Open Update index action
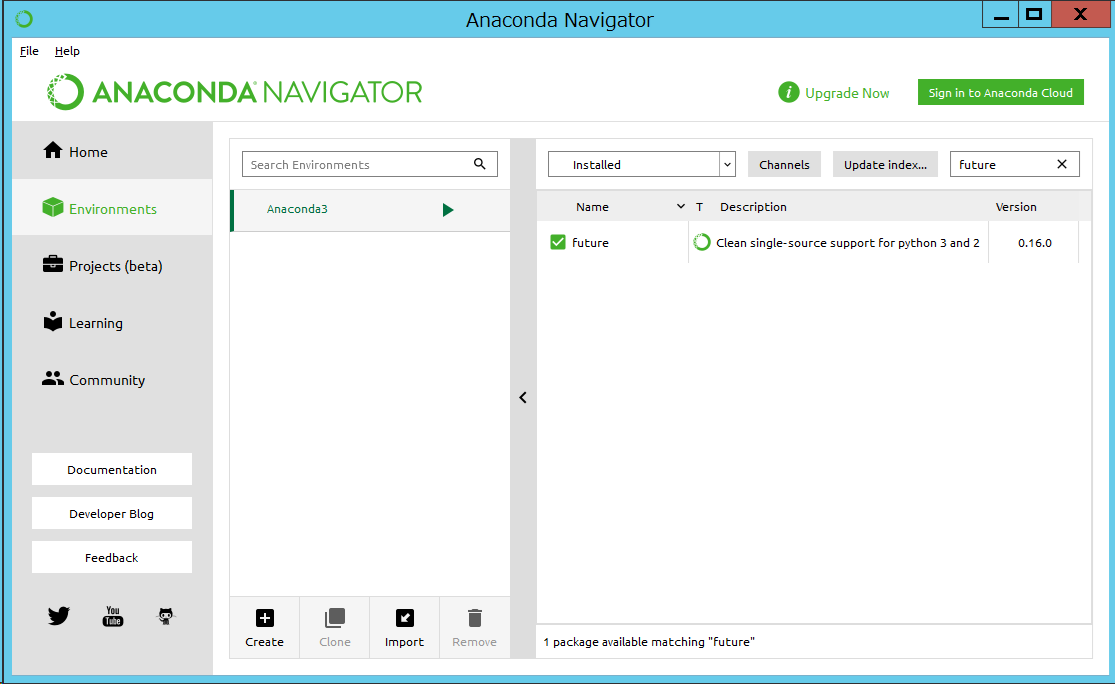The height and width of the screenshot is (684, 1115). point(885,164)
